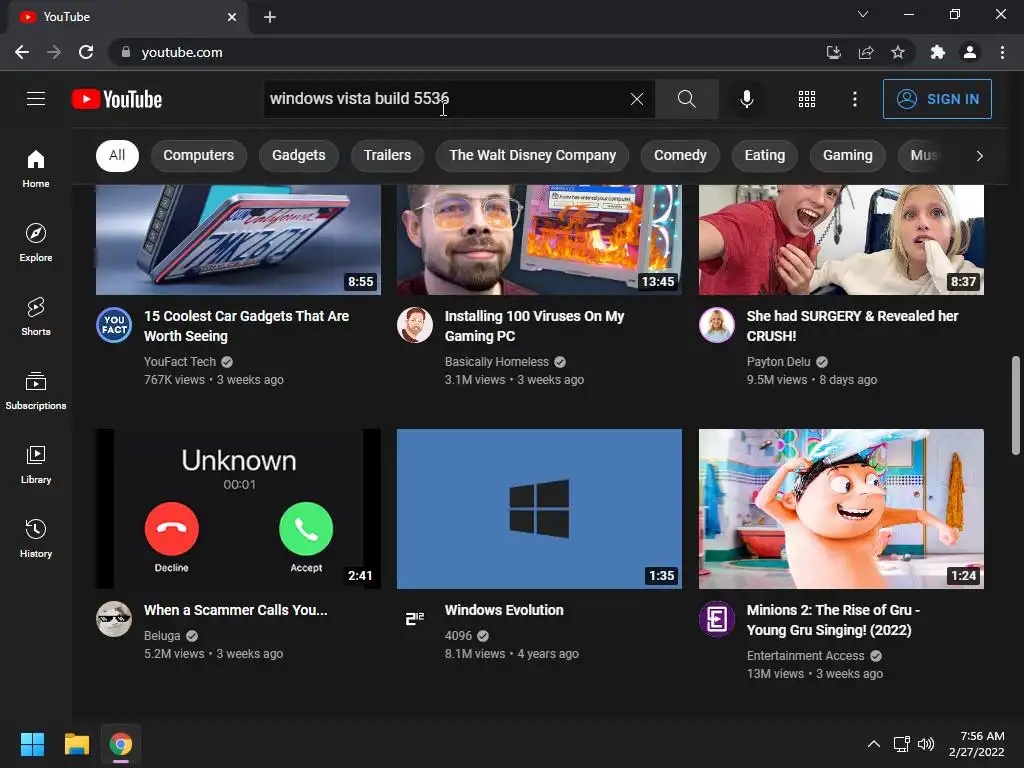
Task: Open the Windows Evolution blue thumbnail
Action: [539, 509]
